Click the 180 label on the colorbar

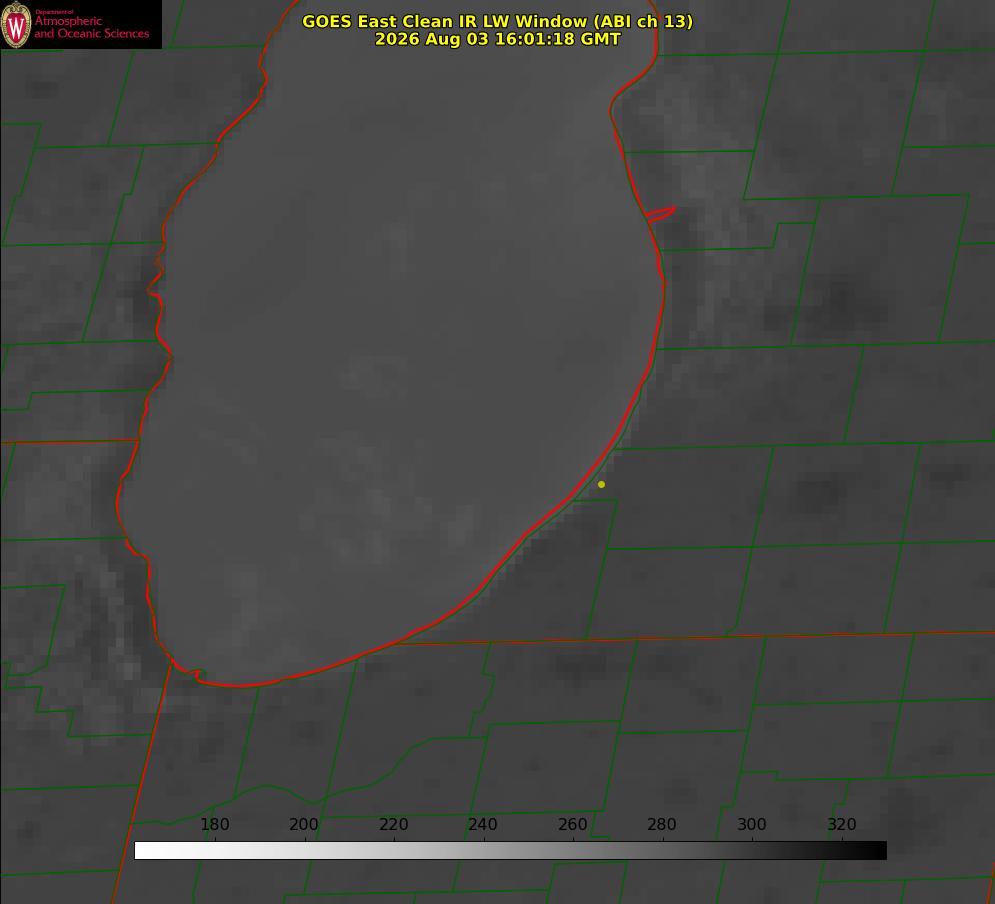(214, 824)
